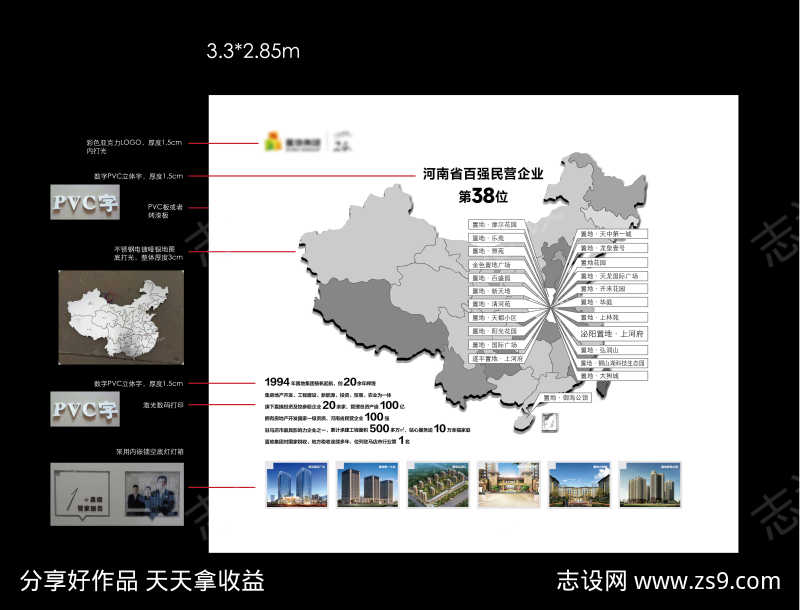Click the 置地·御海公馆 label below the map
The image size is (800, 610).
pyautogui.click(x=566, y=398)
